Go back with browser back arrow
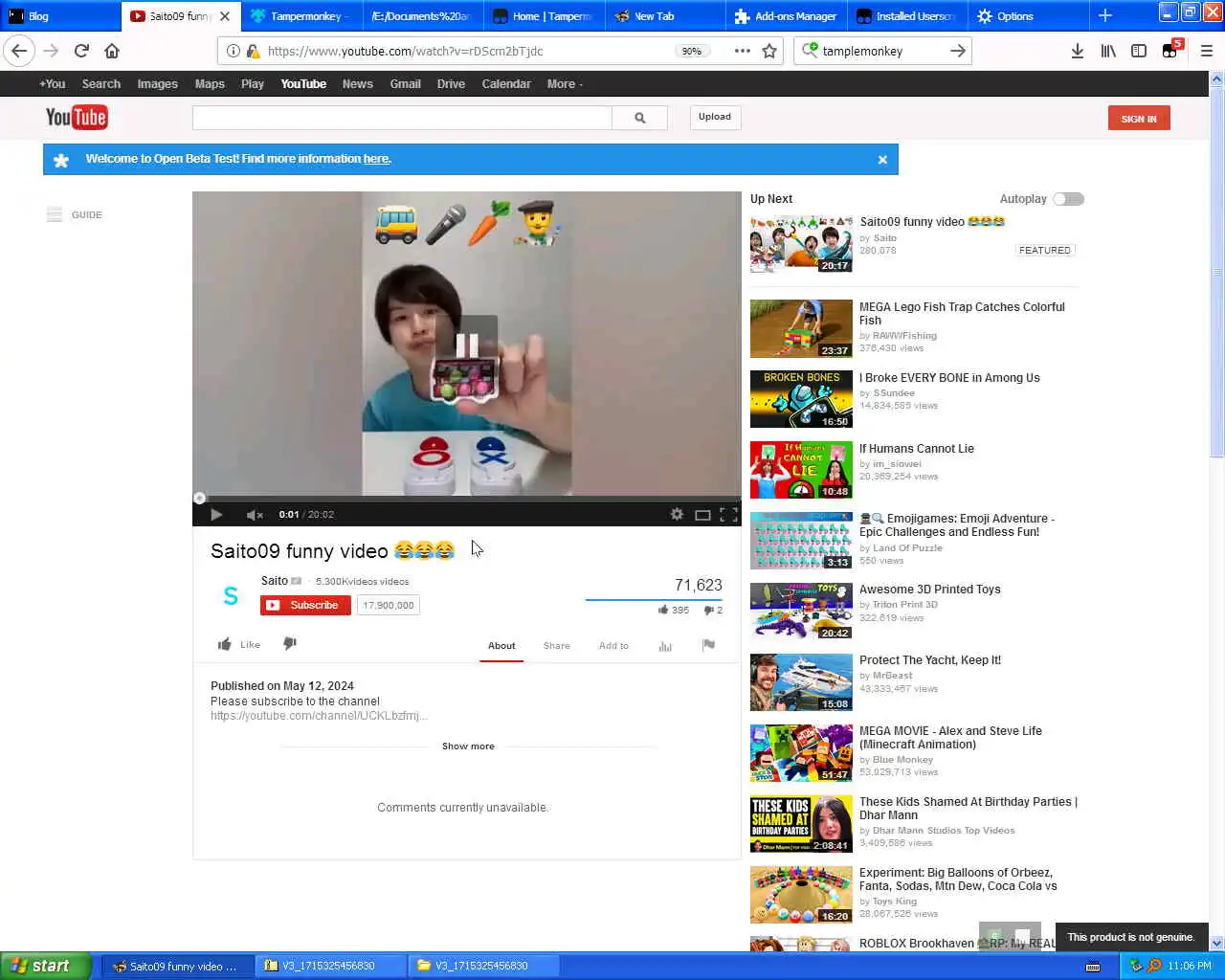Screen dimensions: 1225x980 point(19,51)
